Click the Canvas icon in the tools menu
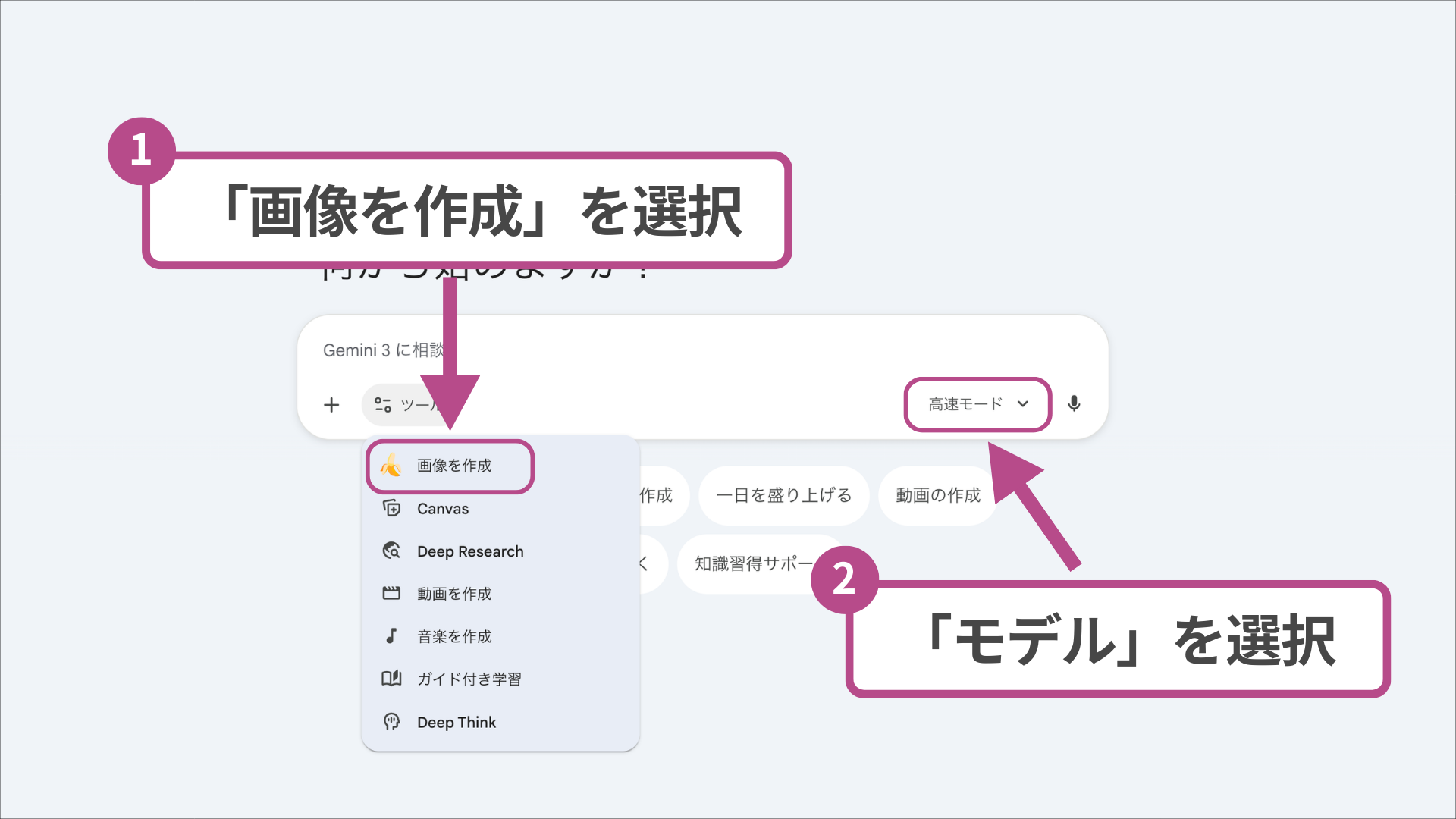1456x819 pixels. tap(391, 508)
